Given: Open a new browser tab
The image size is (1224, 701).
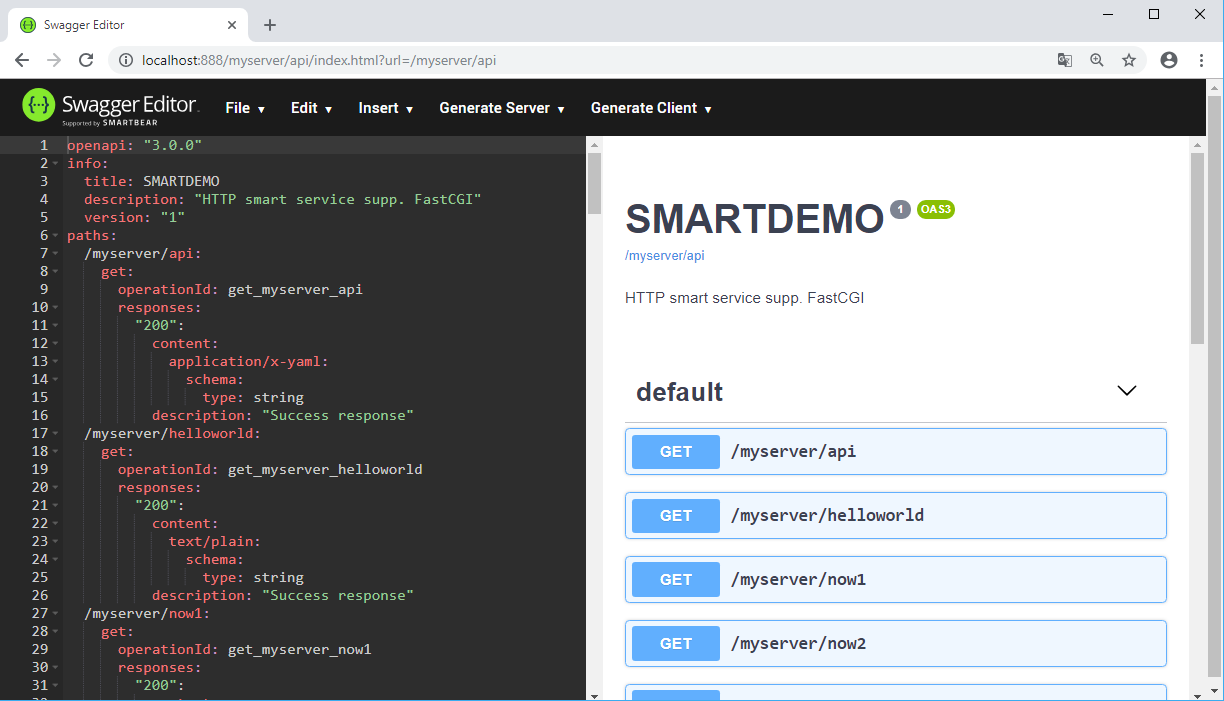Looking at the screenshot, I should (270, 25).
